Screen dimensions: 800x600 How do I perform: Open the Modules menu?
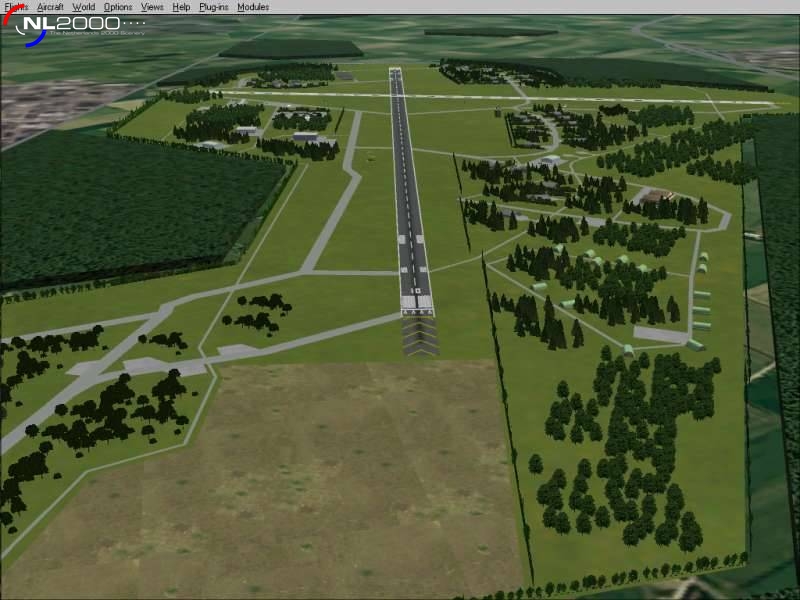[x=253, y=7]
